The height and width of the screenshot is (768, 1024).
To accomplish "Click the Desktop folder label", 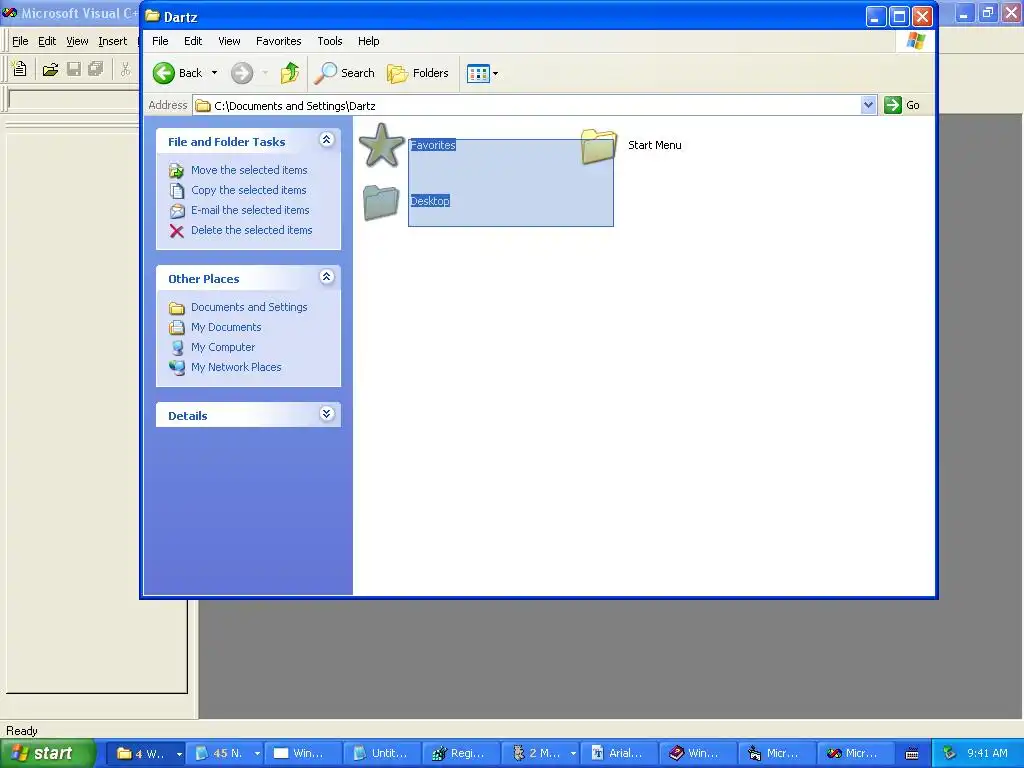I will tap(430, 201).
